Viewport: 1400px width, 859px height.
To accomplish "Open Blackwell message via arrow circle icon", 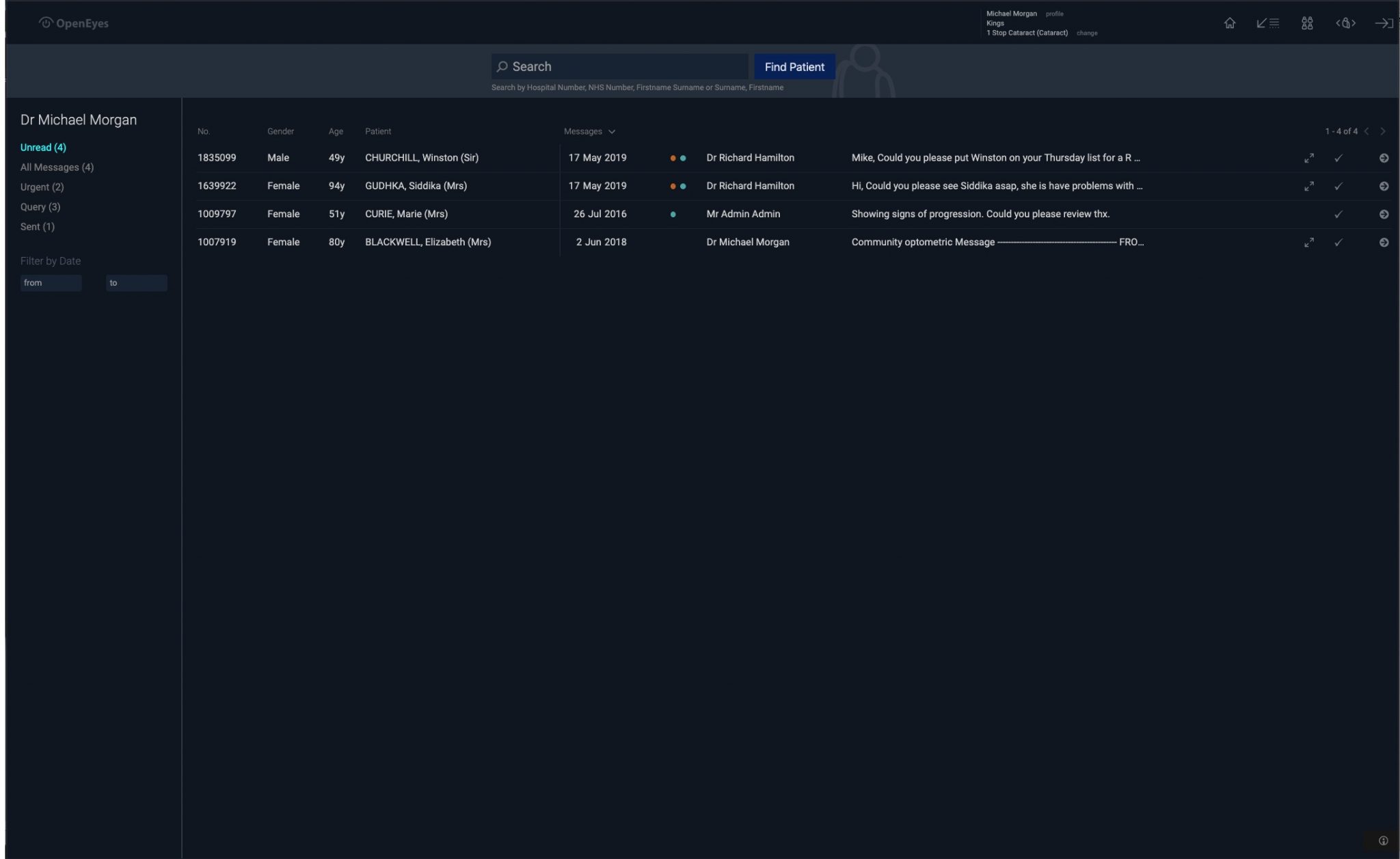I will (x=1384, y=243).
